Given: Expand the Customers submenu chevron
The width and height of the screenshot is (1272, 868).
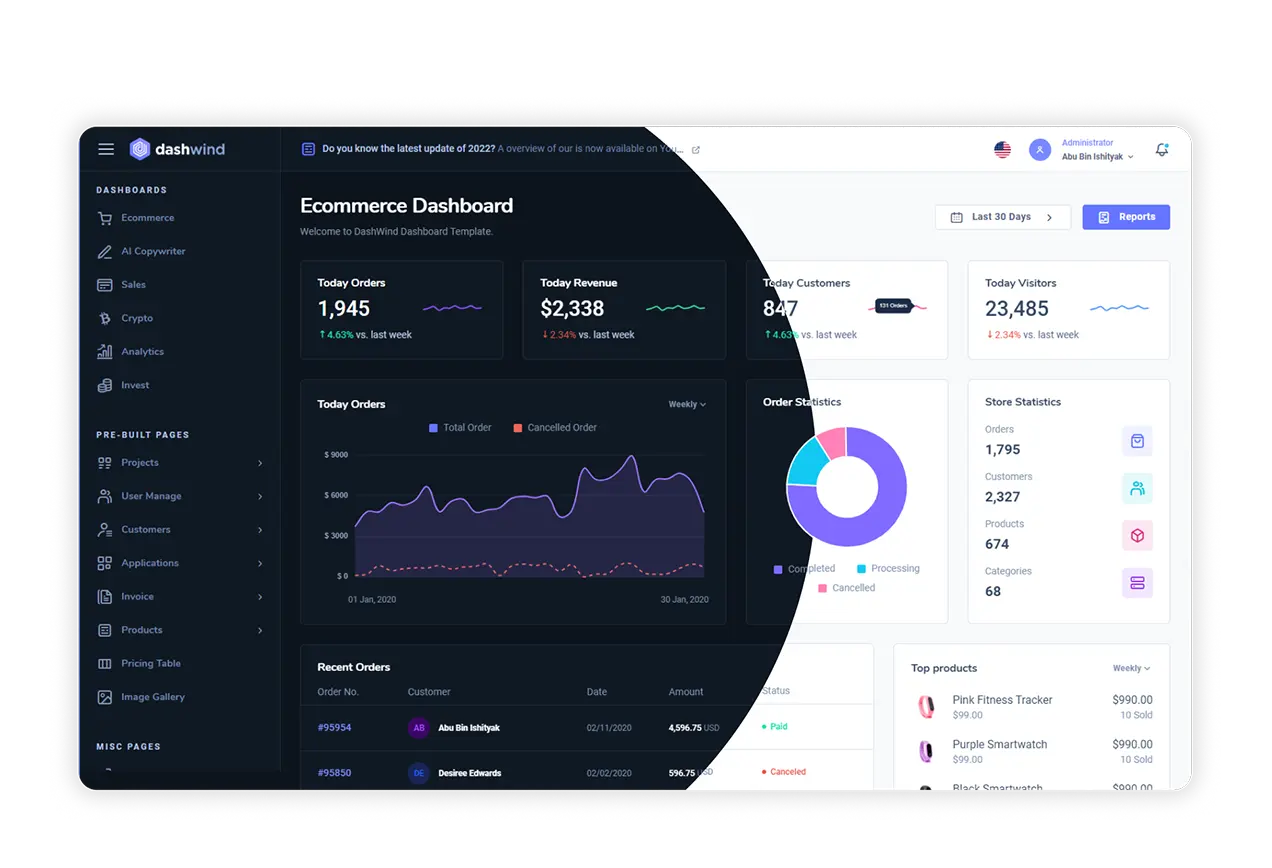Looking at the screenshot, I should point(260,530).
